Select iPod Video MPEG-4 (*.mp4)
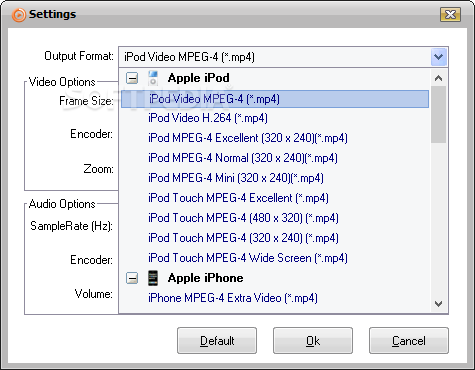This screenshot has width=475, height=370. point(275,99)
